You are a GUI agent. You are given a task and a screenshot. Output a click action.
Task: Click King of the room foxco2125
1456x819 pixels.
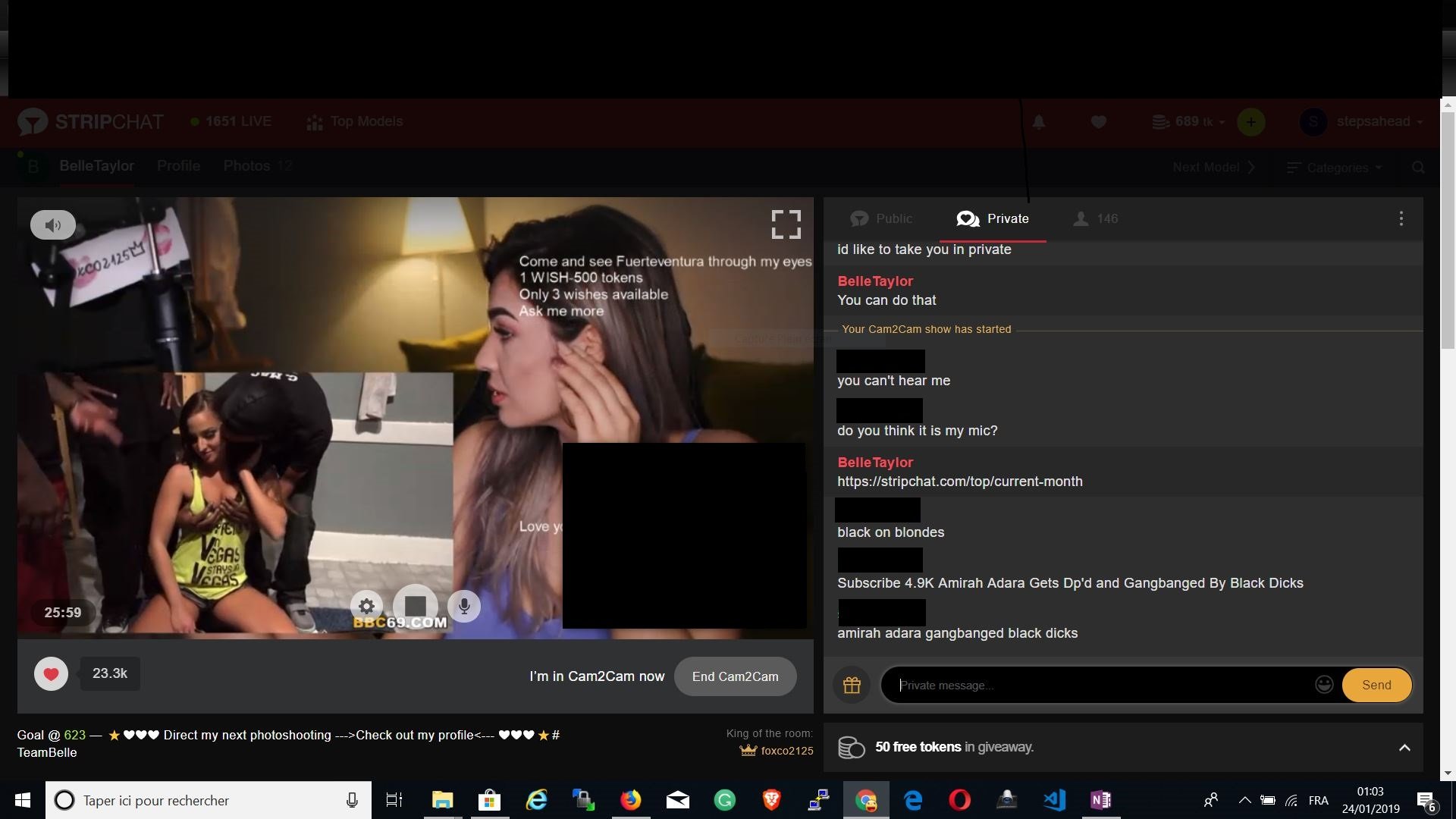pos(777,751)
